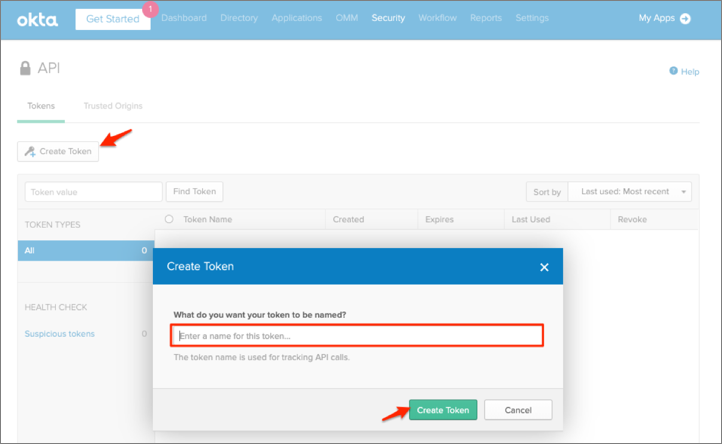The image size is (722, 444).
Task: Click the Get Started notification badge
Action: click(x=151, y=9)
